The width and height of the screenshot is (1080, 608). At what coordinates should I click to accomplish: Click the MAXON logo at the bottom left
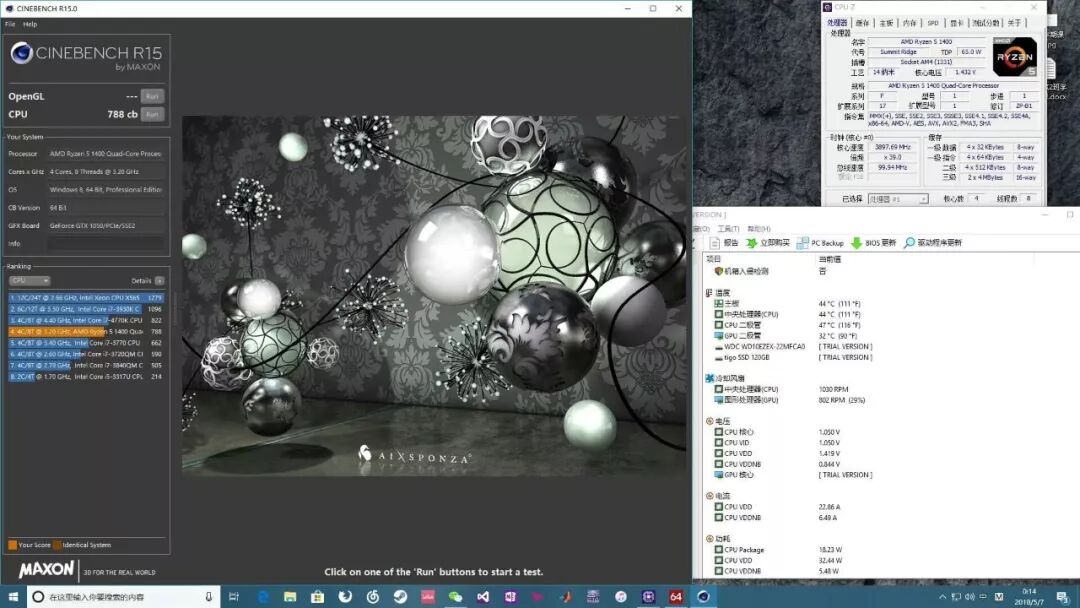pos(45,569)
